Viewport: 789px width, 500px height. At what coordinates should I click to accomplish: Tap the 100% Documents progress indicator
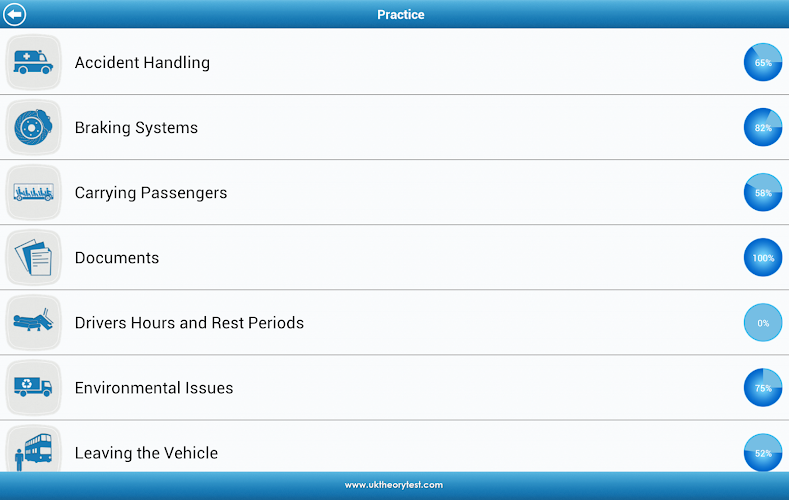click(763, 258)
